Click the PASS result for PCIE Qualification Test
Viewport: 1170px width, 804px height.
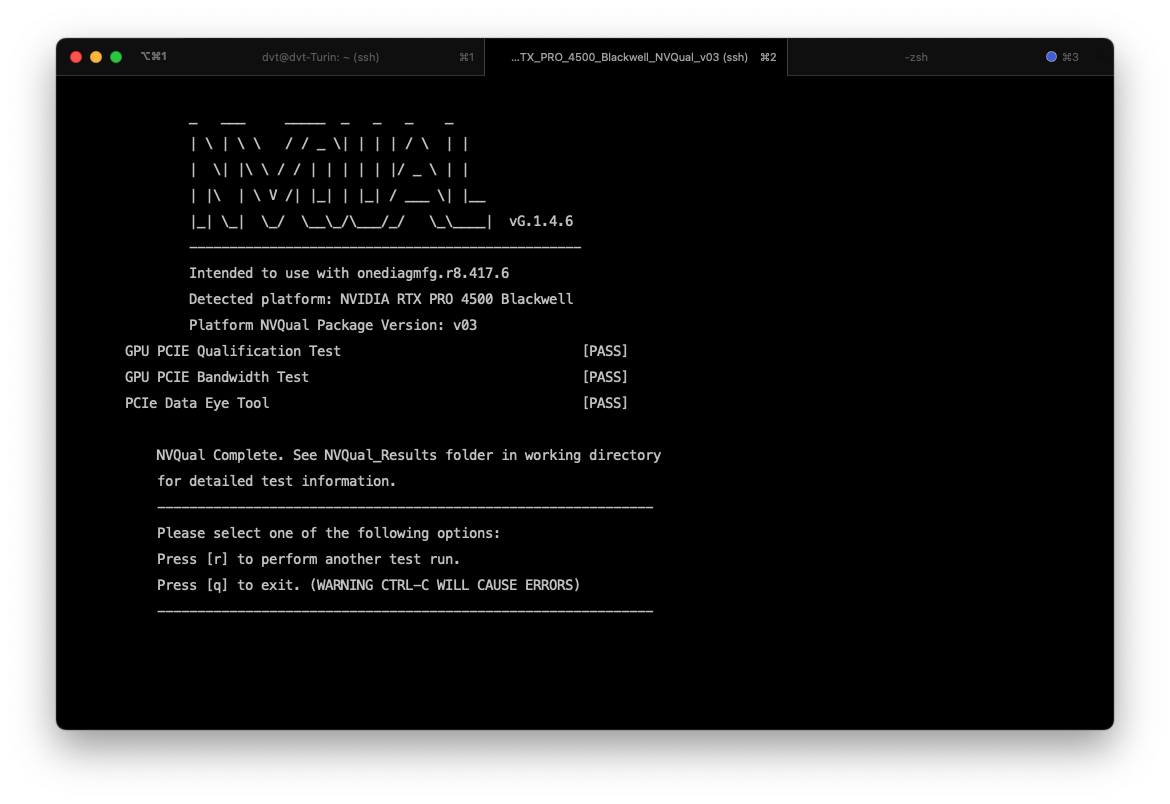click(x=605, y=351)
